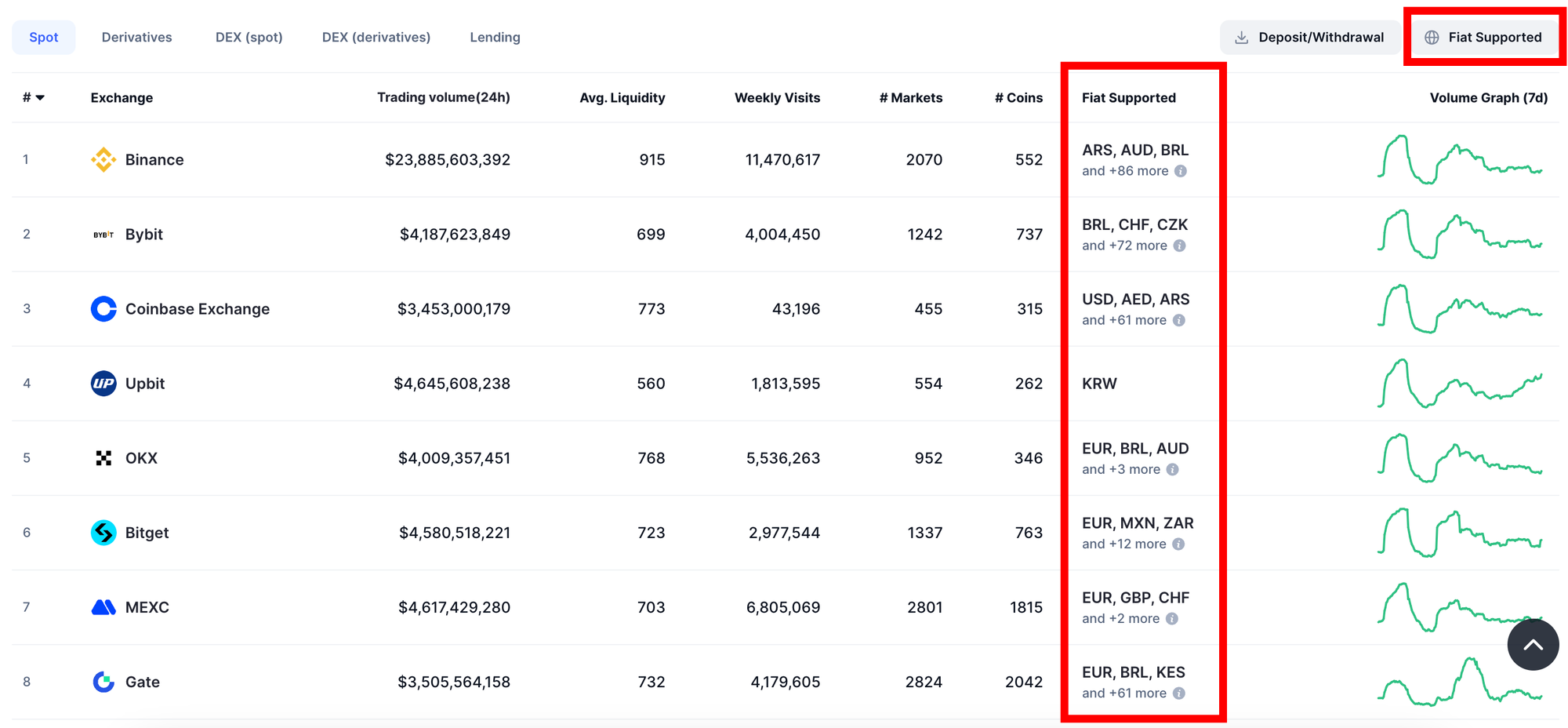Viewport: 1568px width, 728px height.
Task: Click Upbit 7d volume graph
Action: (x=1460, y=383)
